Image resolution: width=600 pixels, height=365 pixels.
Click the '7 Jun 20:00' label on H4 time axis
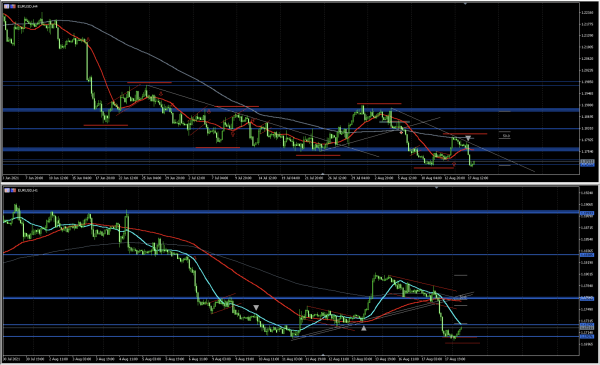34,178
